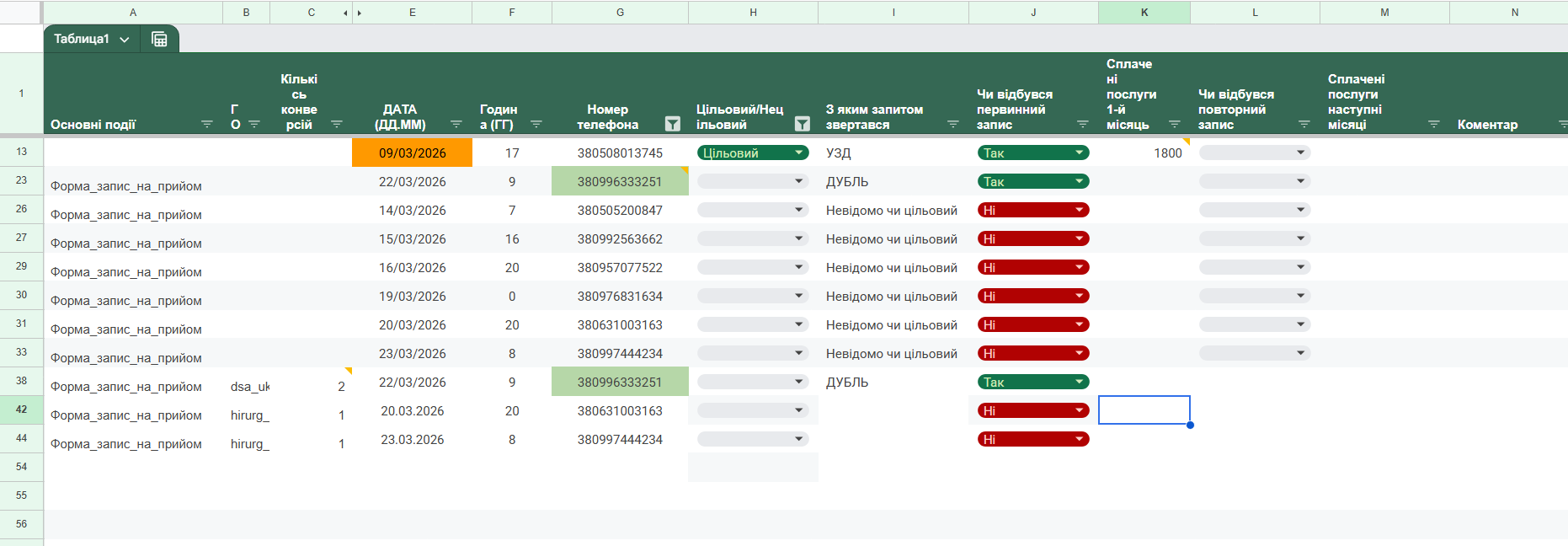Viewport: 1568px width, 546px height.
Task: Open the filter for the Основні події column
Action: click(207, 124)
